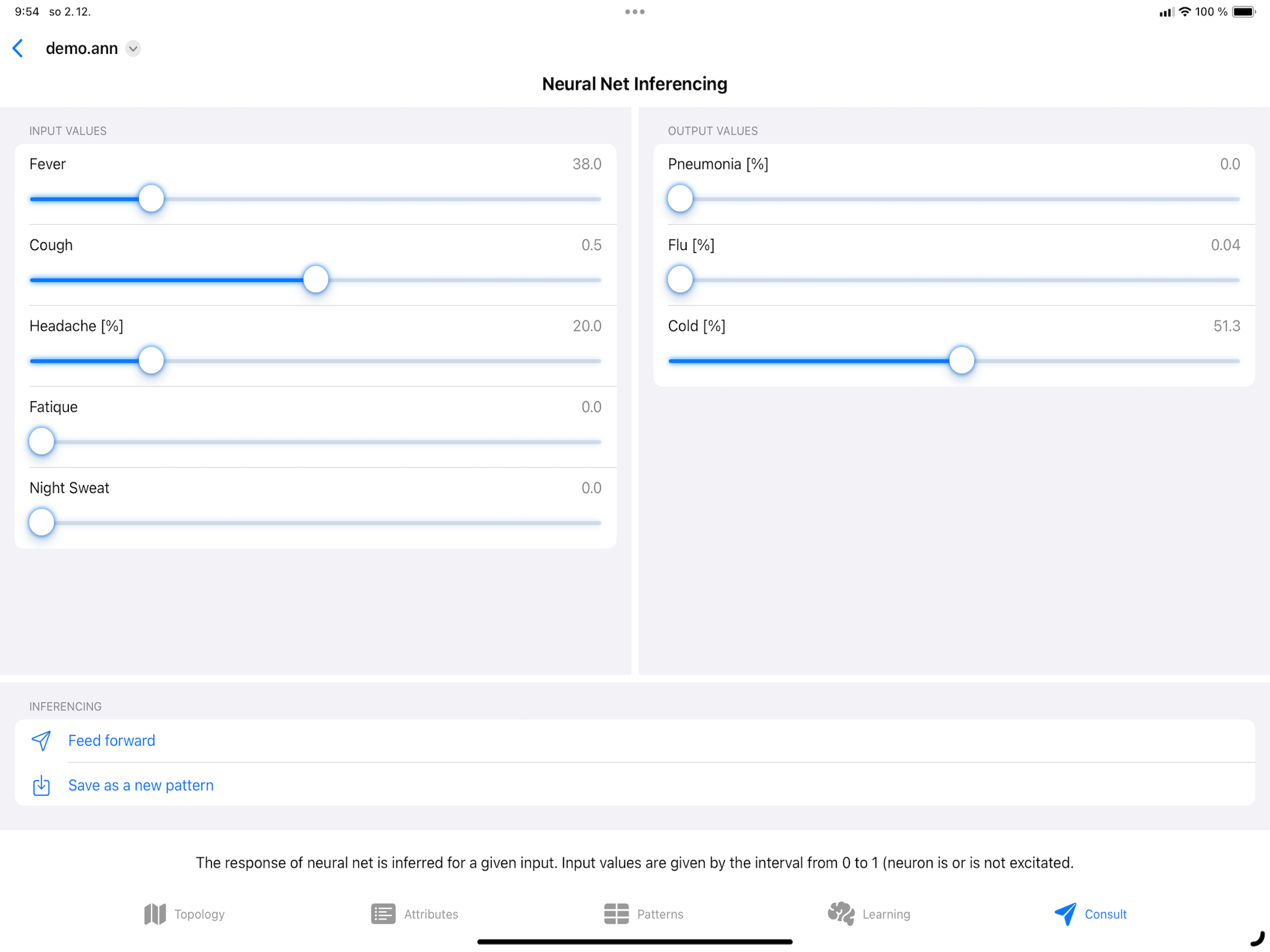Click Save as a new pattern
The image size is (1270, 952).
pyautogui.click(x=141, y=785)
